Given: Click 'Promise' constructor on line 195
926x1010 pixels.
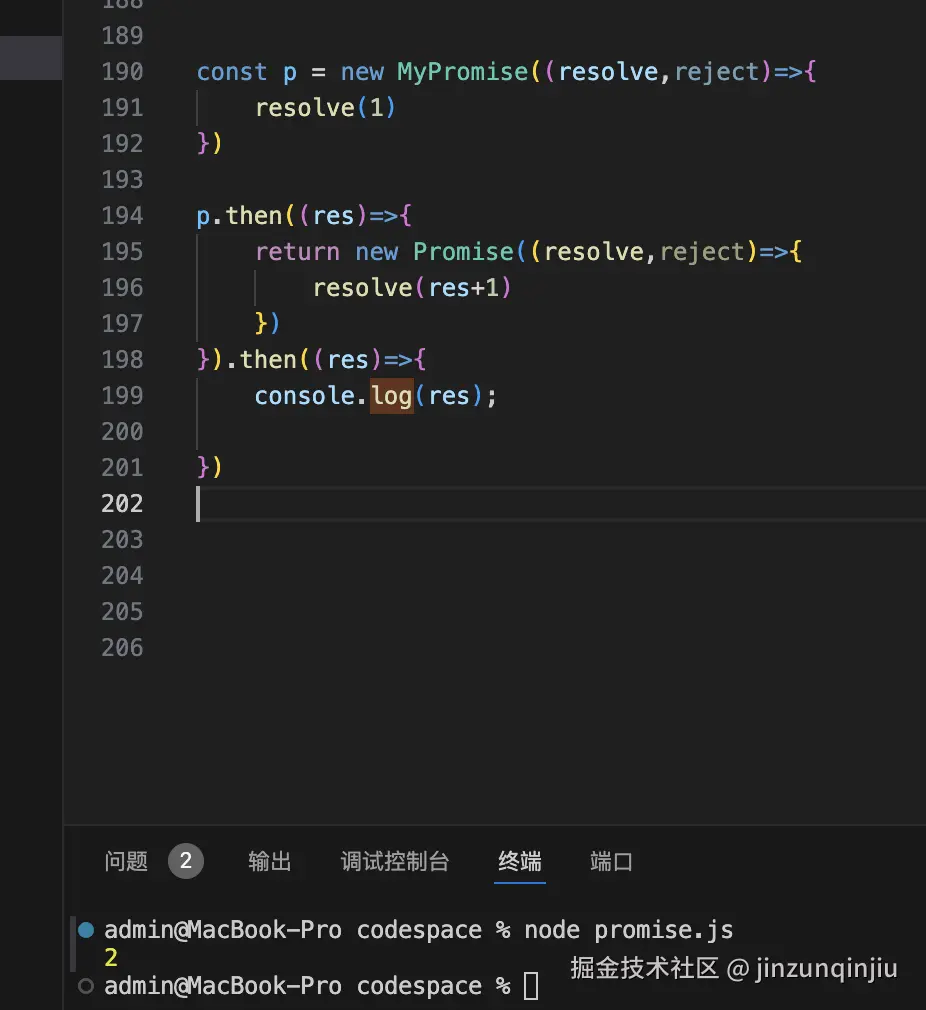Looking at the screenshot, I should pos(463,251).
